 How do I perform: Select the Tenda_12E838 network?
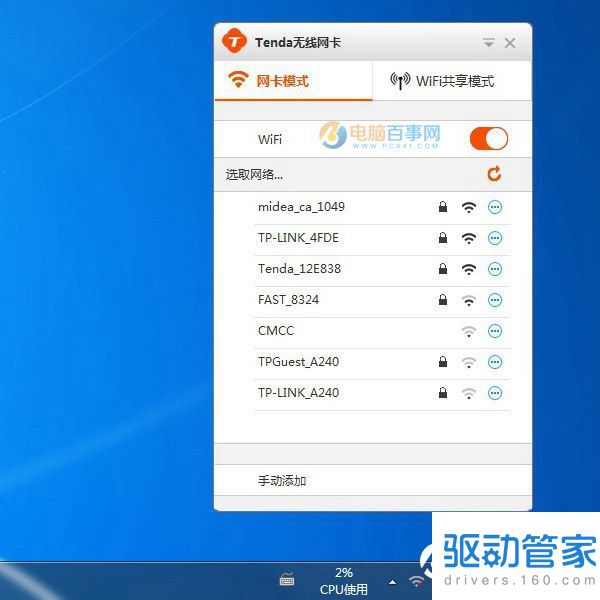[382, 270]
